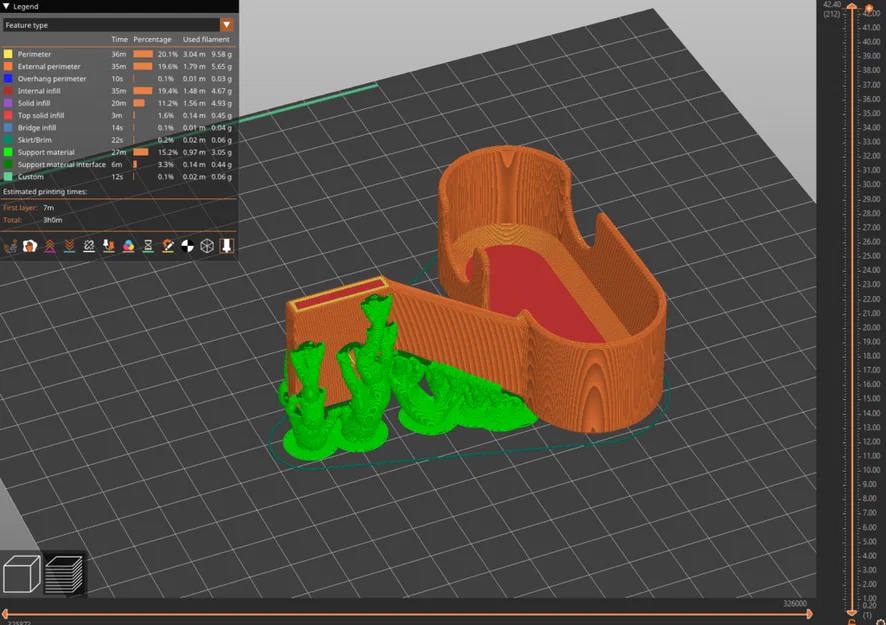Toggle Center of gravity icon
886x625 pixels.
(188, 246)
